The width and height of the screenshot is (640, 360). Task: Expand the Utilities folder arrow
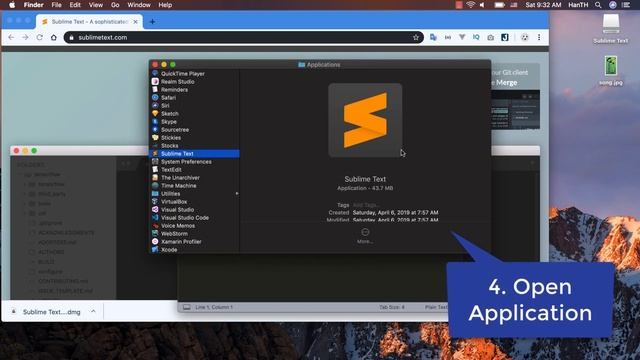click(237, 193)
